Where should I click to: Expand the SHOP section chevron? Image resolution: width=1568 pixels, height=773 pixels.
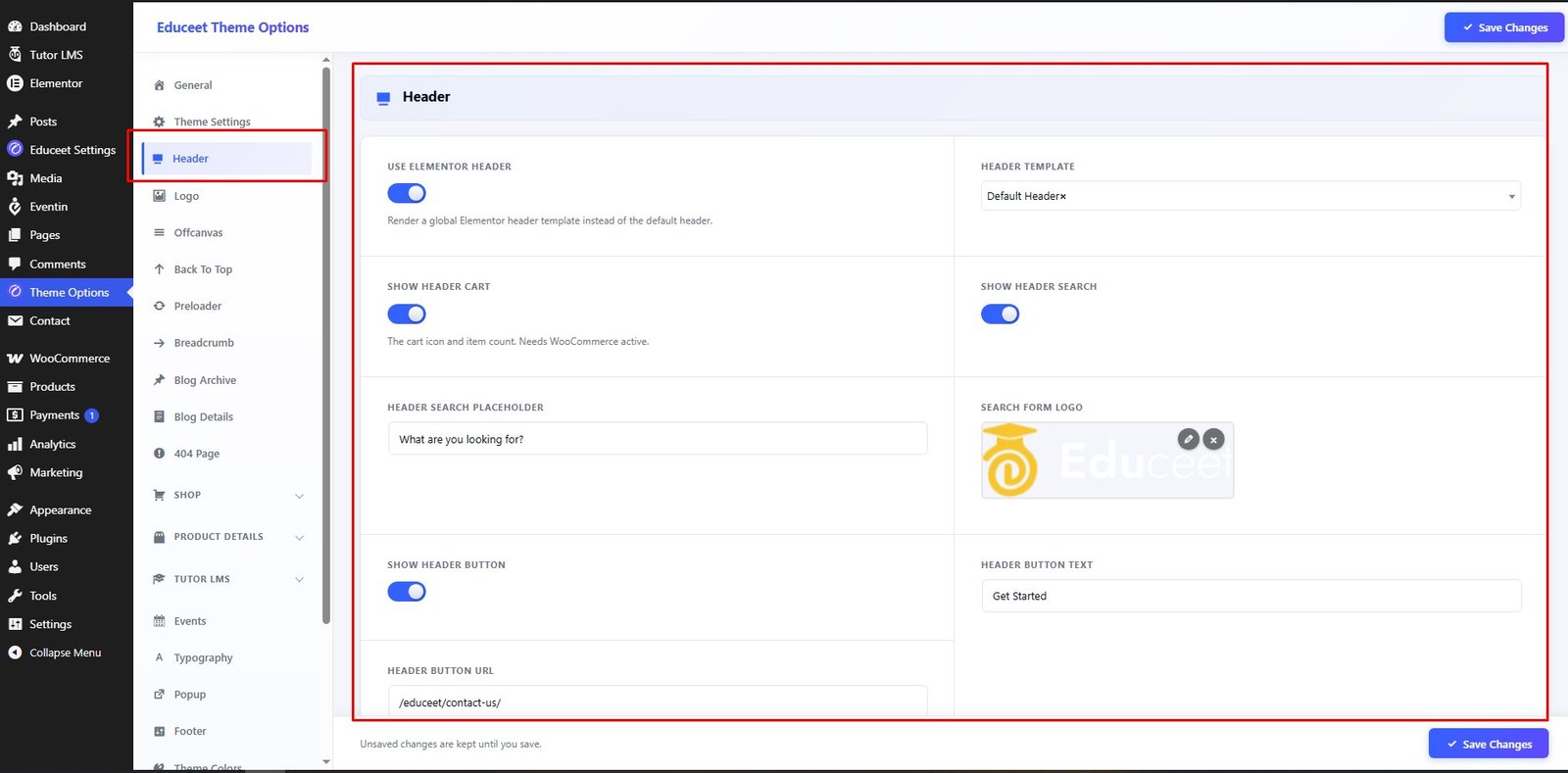[299, 496]
